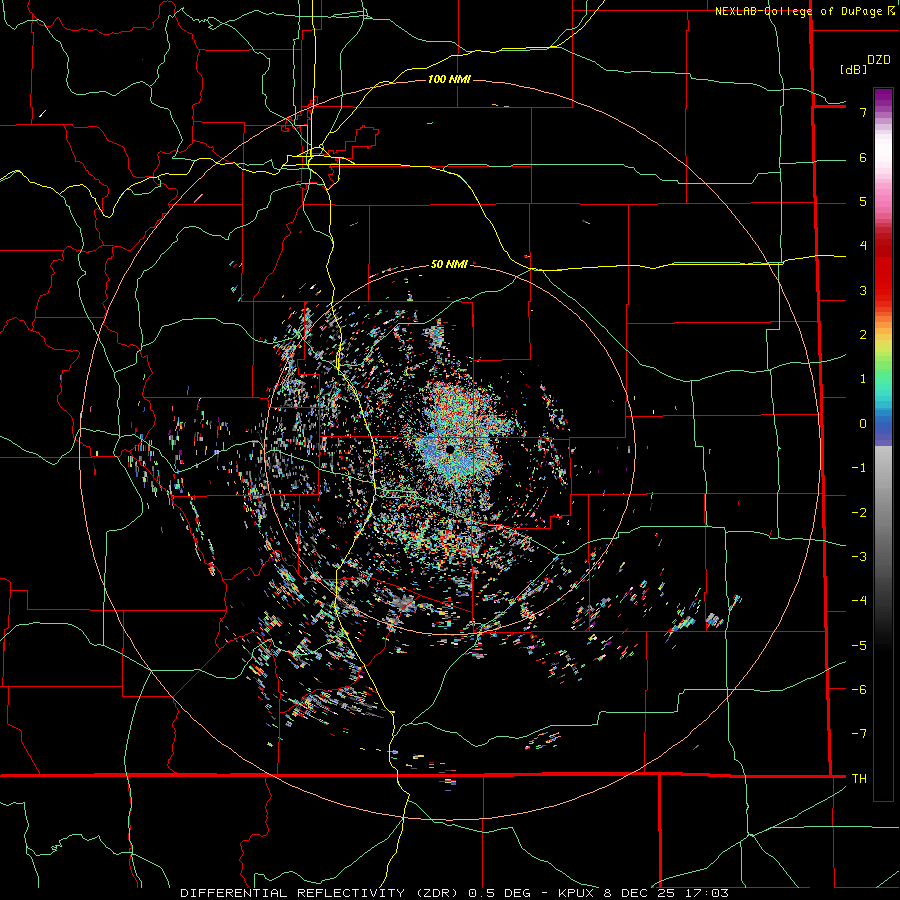900x900 pixels.
Task: Click the scale value -6
Action: tap(859, 690)
